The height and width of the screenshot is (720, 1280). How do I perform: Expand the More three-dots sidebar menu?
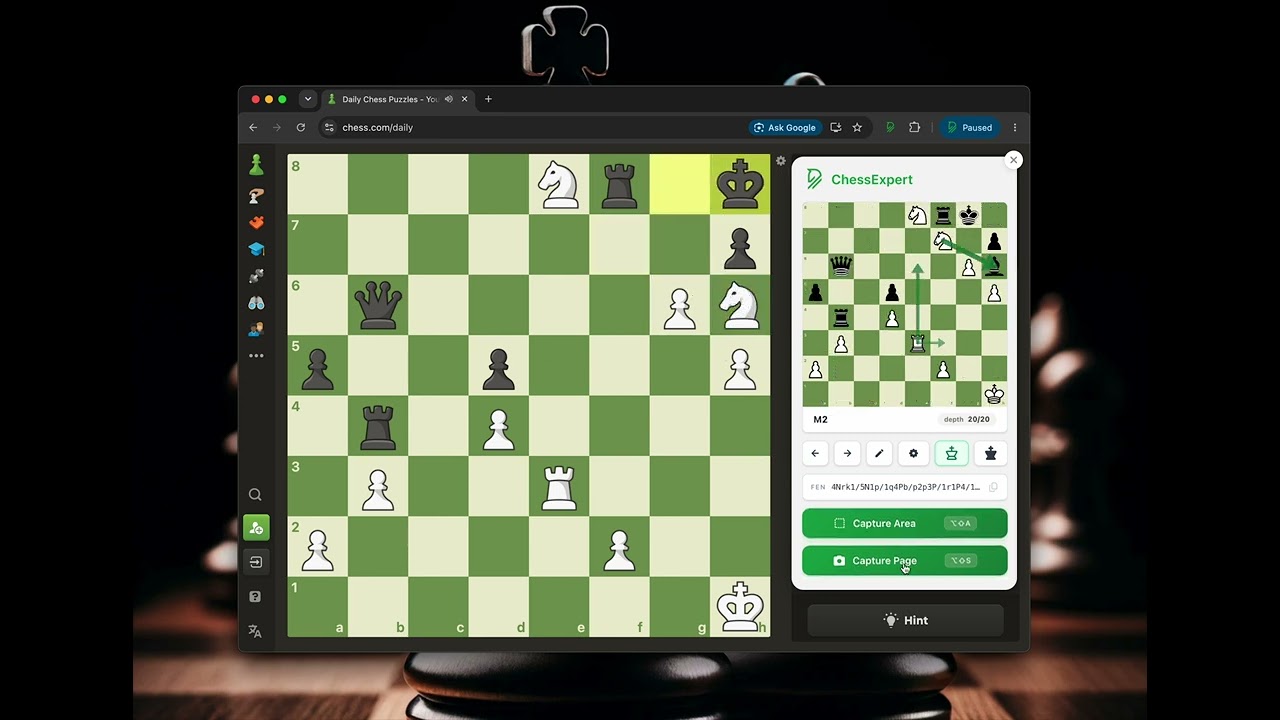coord(256,356)
